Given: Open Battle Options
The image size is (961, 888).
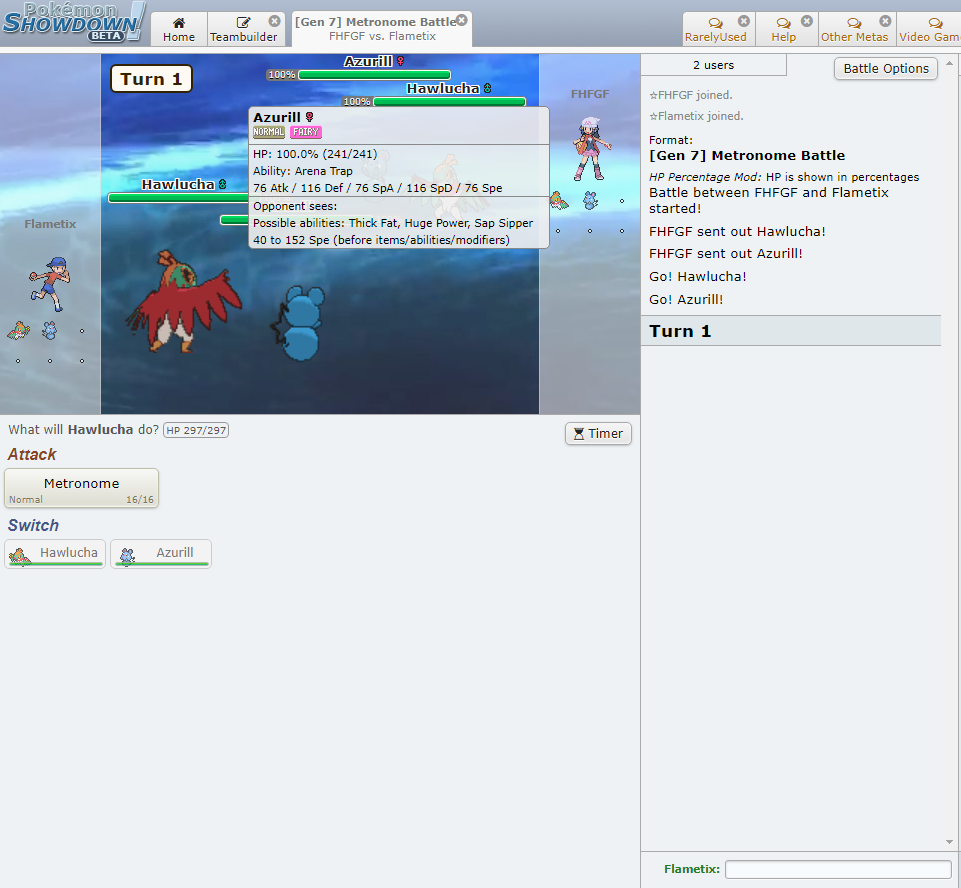Looking at the screenshot, I should pyautogui.click(x=886, y=69).
